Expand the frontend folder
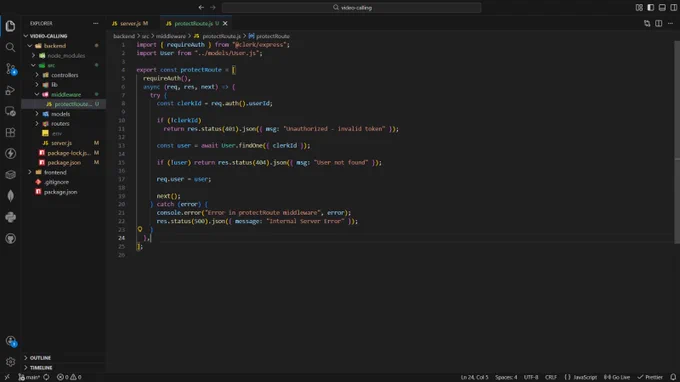 [29, 172]
